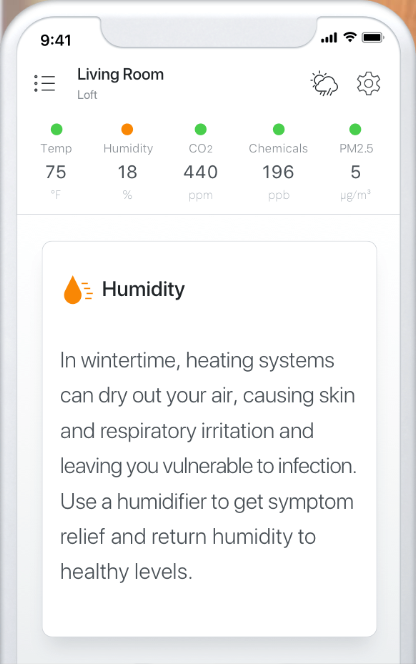Select the Chemicals sensor label
This screenshot has height=664, width=416.
click(x=278, y=149)
